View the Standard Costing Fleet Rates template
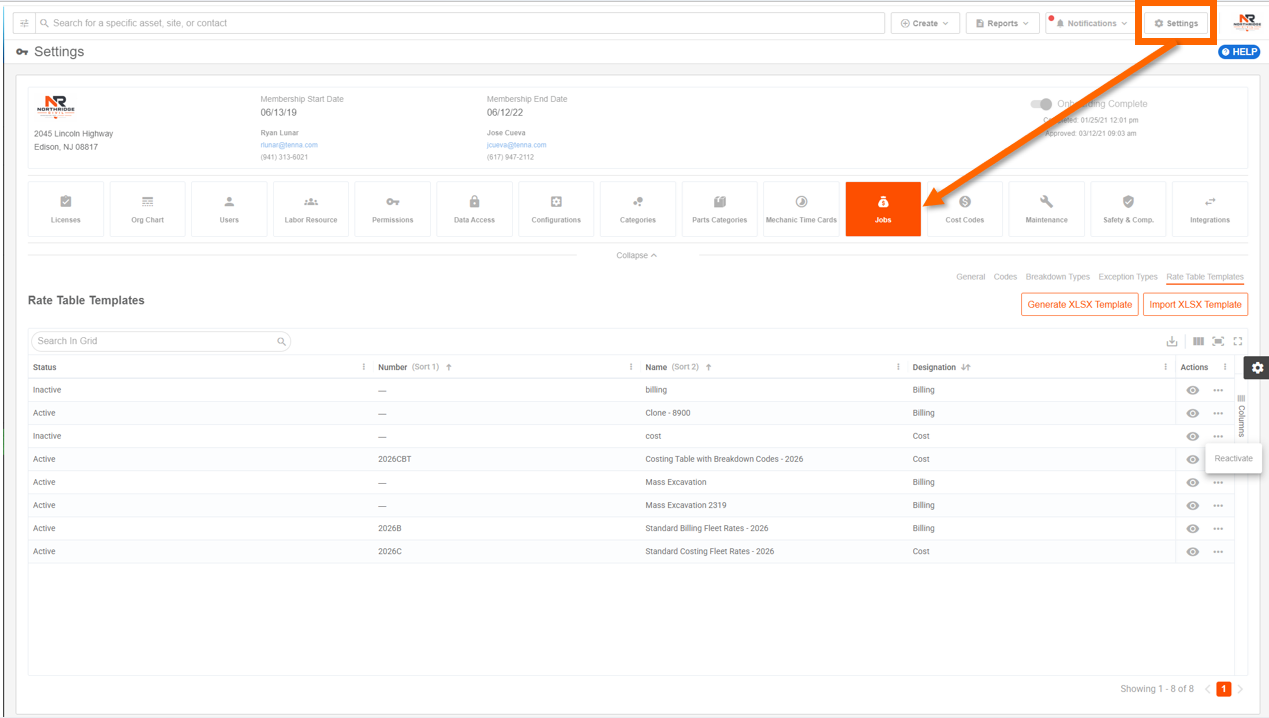1269x718 pixels. click(1192, 552)
